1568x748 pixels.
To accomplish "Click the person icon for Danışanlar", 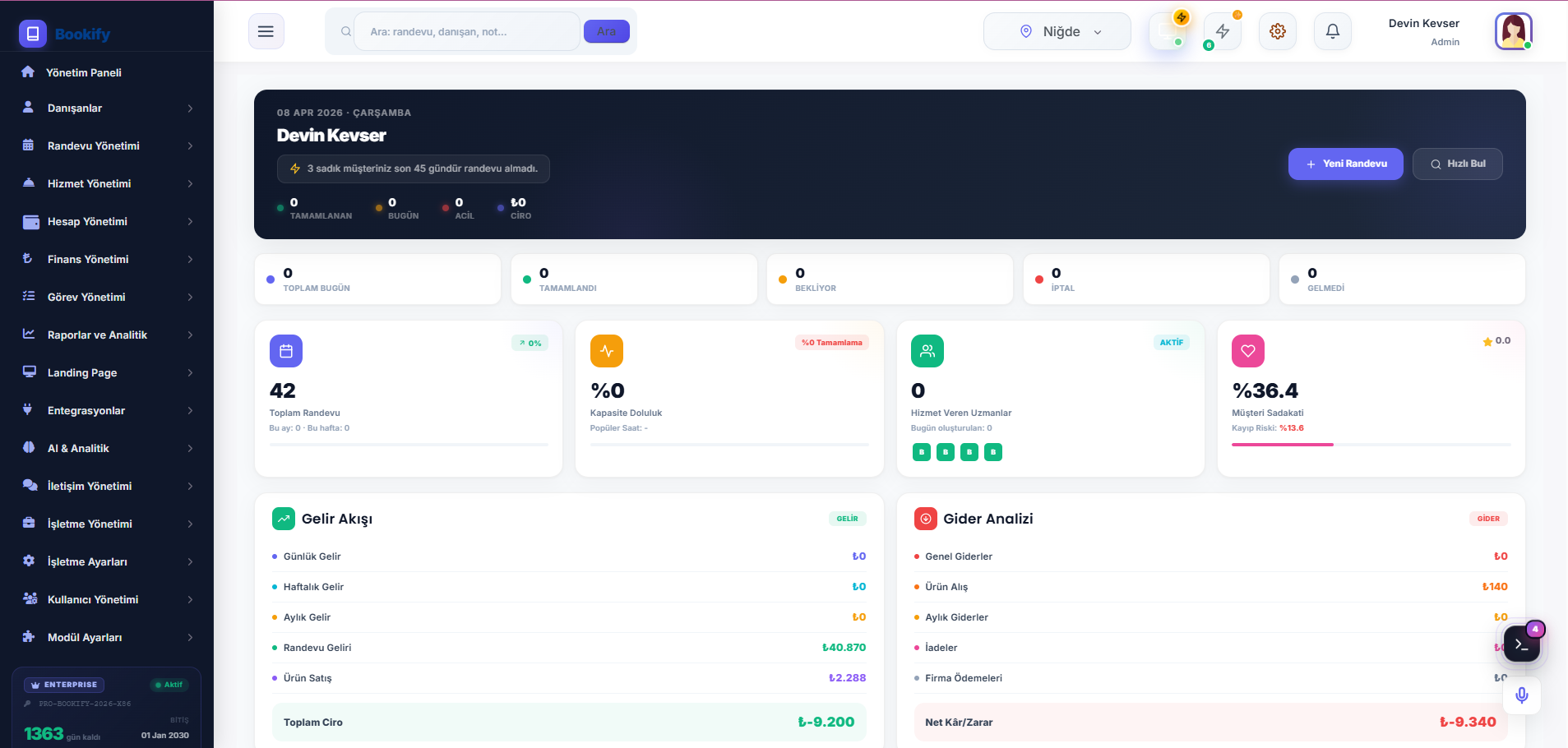I will tap(28, 107).
